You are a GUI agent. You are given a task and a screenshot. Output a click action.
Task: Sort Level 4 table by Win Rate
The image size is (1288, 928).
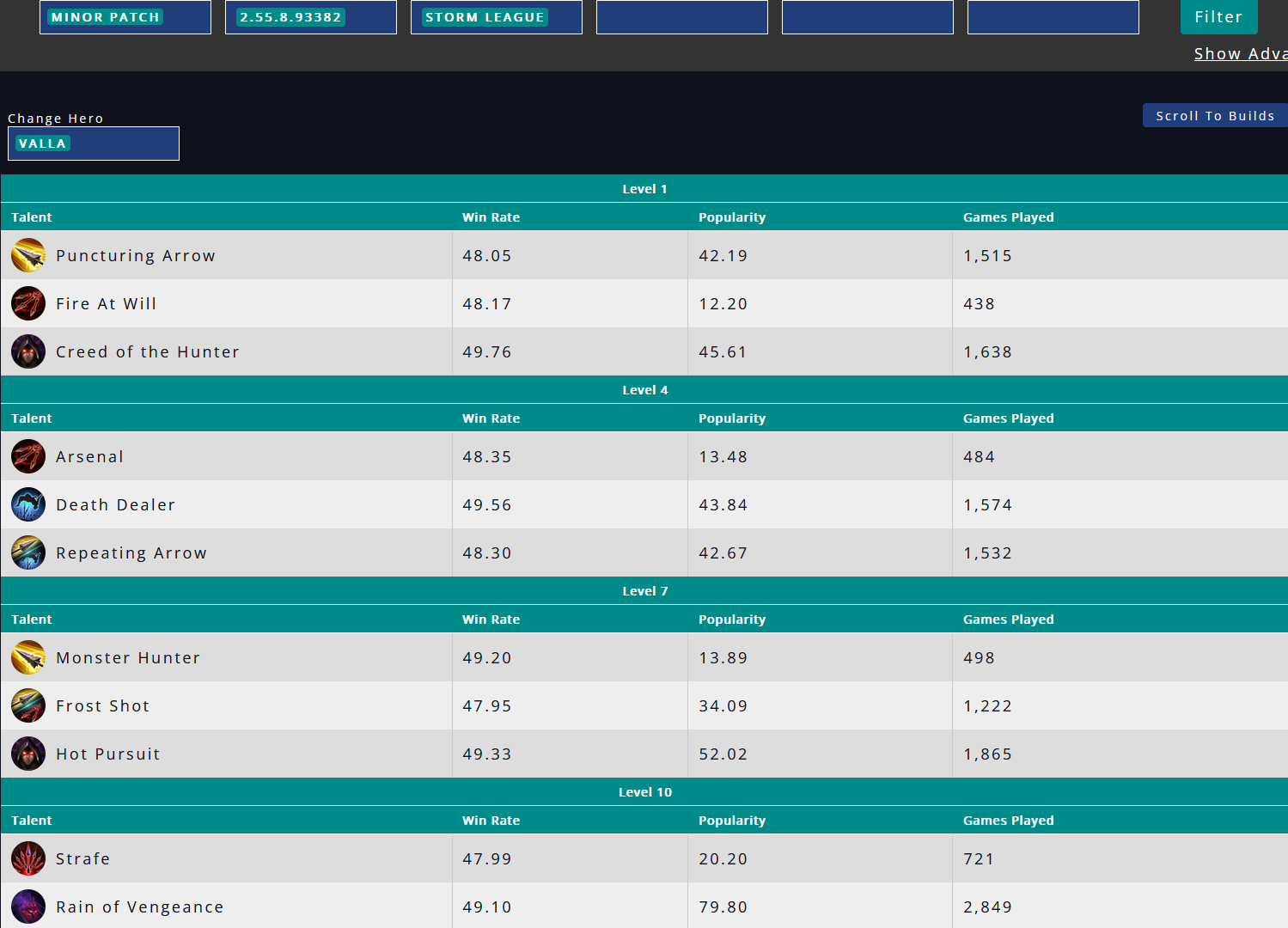pyautogui.click(x=491, y=418)
